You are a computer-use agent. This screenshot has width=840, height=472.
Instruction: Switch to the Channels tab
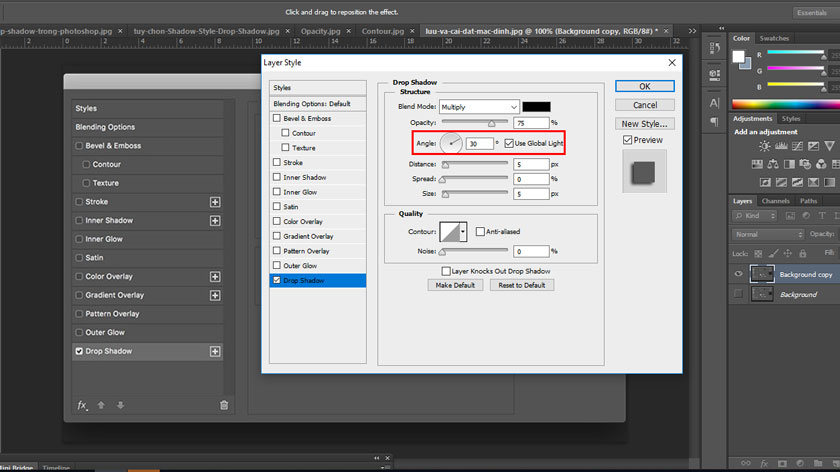[776, 201]
